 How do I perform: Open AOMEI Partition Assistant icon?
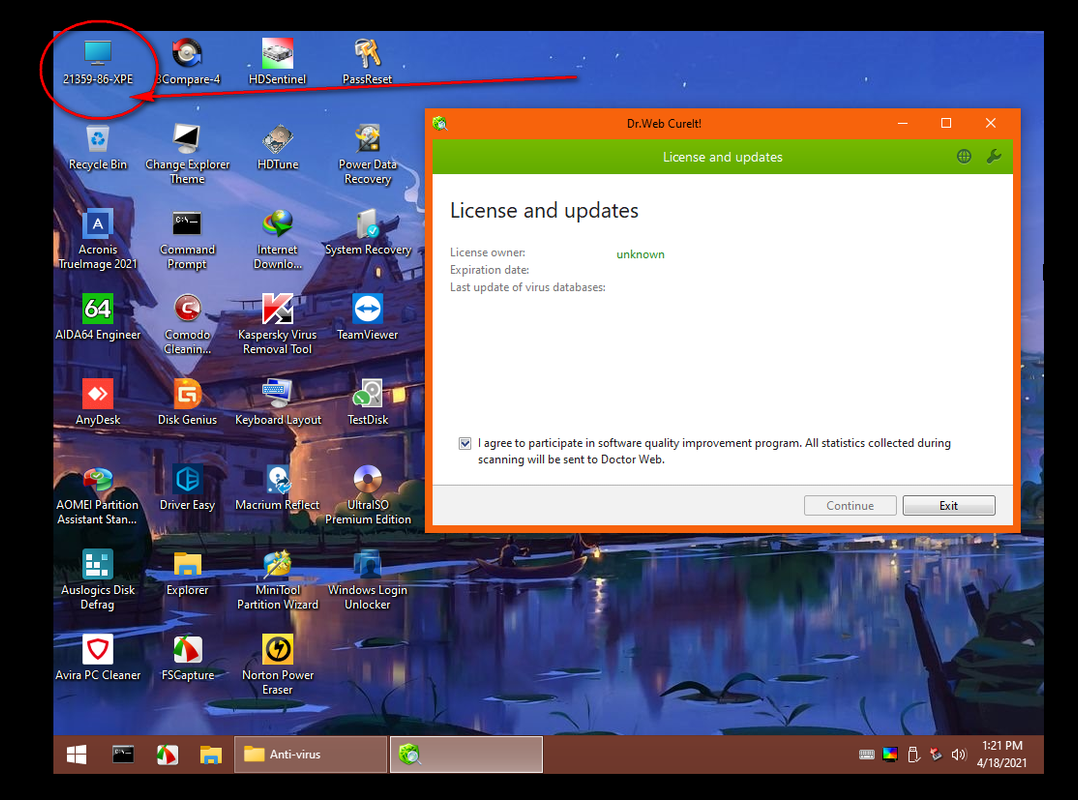98,495
